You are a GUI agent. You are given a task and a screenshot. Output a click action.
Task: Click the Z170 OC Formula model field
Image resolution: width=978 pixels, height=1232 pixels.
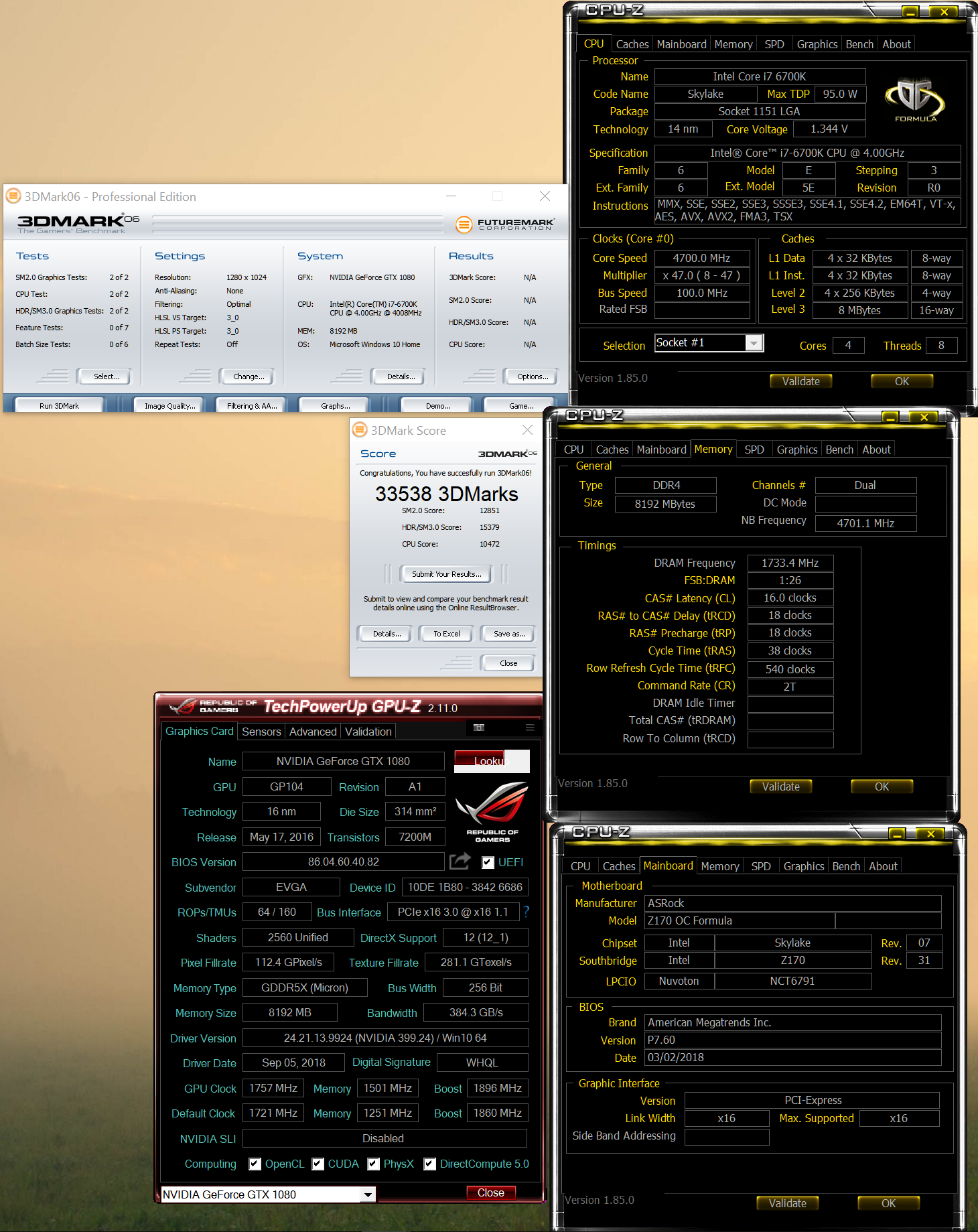click(x=739, y=920)
